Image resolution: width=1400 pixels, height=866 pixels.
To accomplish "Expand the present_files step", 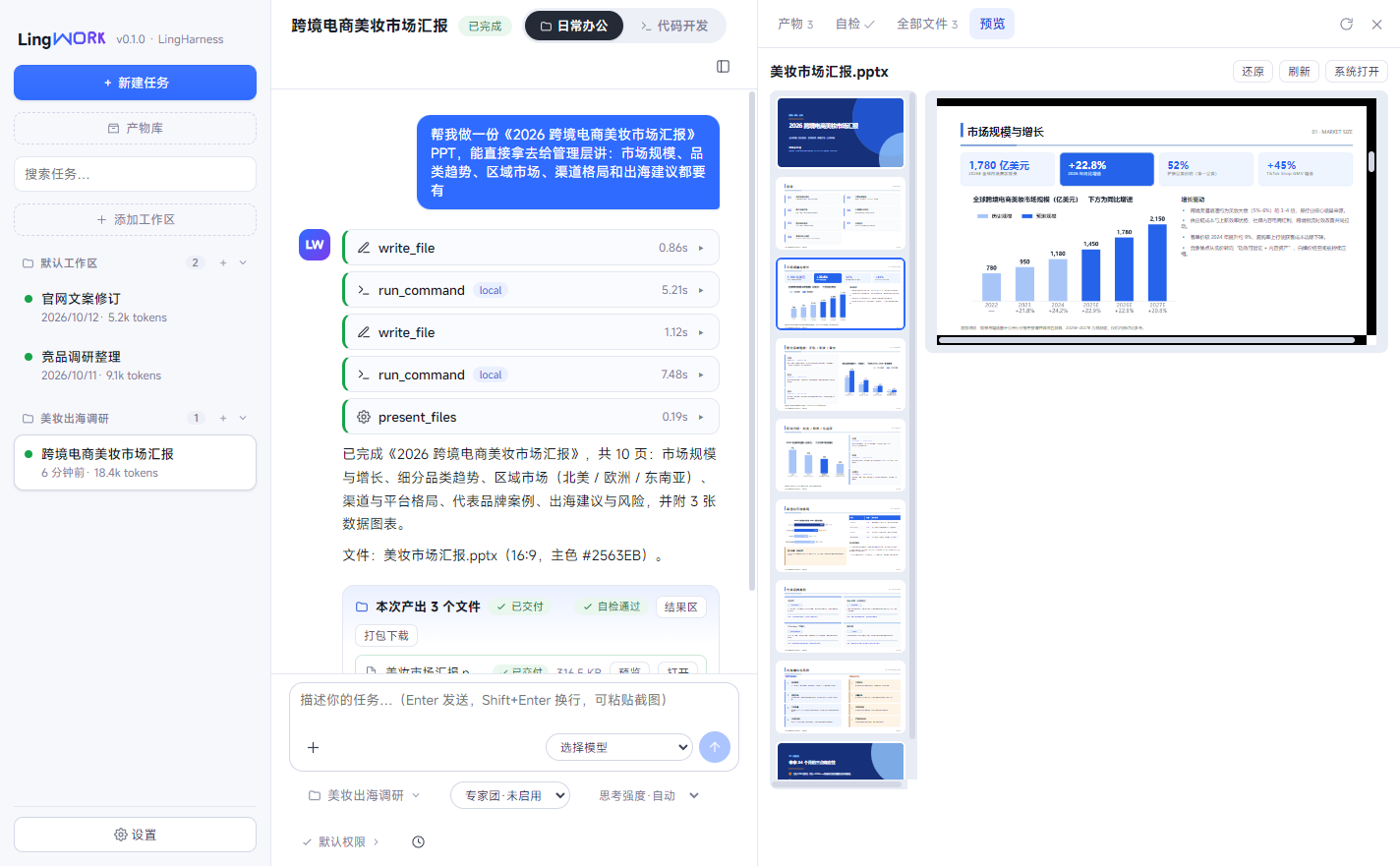I will pos(531,417).
